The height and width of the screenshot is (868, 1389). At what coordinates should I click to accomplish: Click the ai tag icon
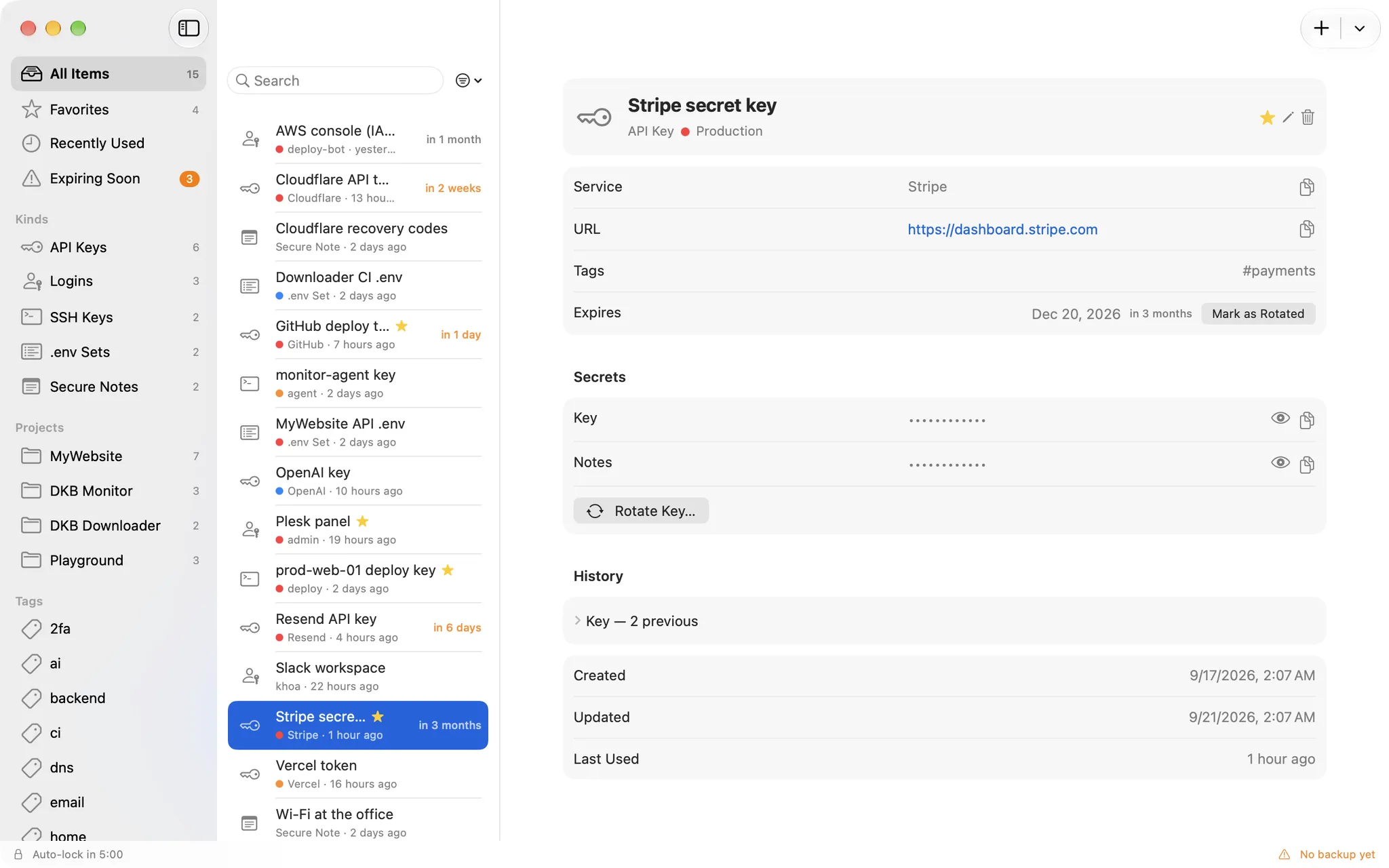(x=31, y=663)
